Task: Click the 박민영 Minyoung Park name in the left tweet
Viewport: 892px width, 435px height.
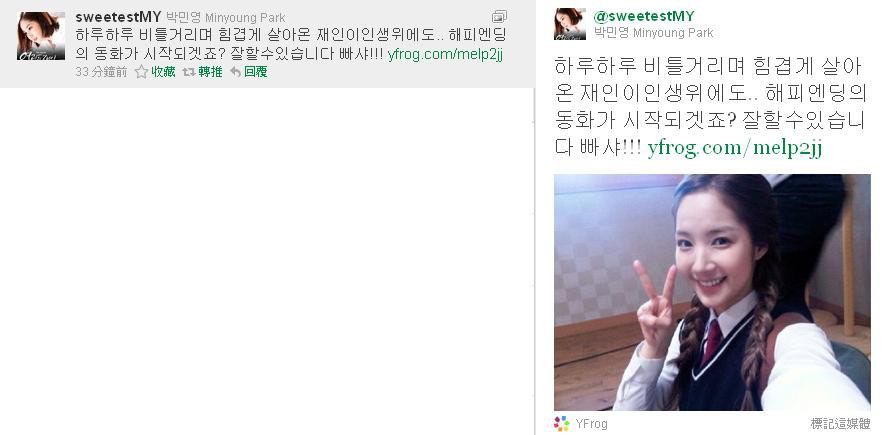Action: [x=226, y=18]
